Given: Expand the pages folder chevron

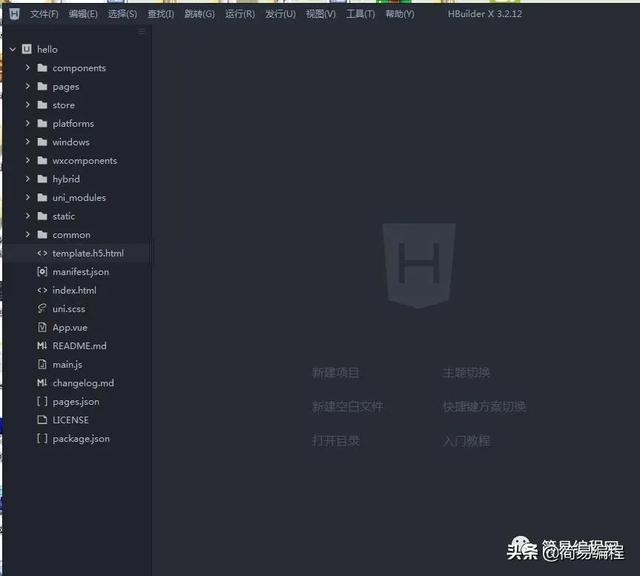Looking at the screenshot, I should 28,86.
